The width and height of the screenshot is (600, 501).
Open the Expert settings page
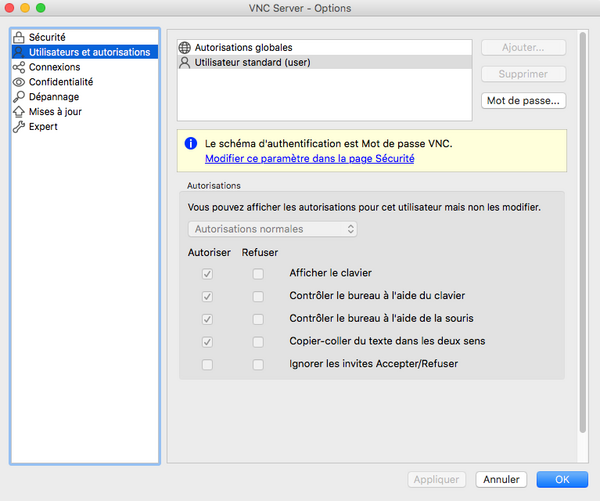(x=85, y=127)
